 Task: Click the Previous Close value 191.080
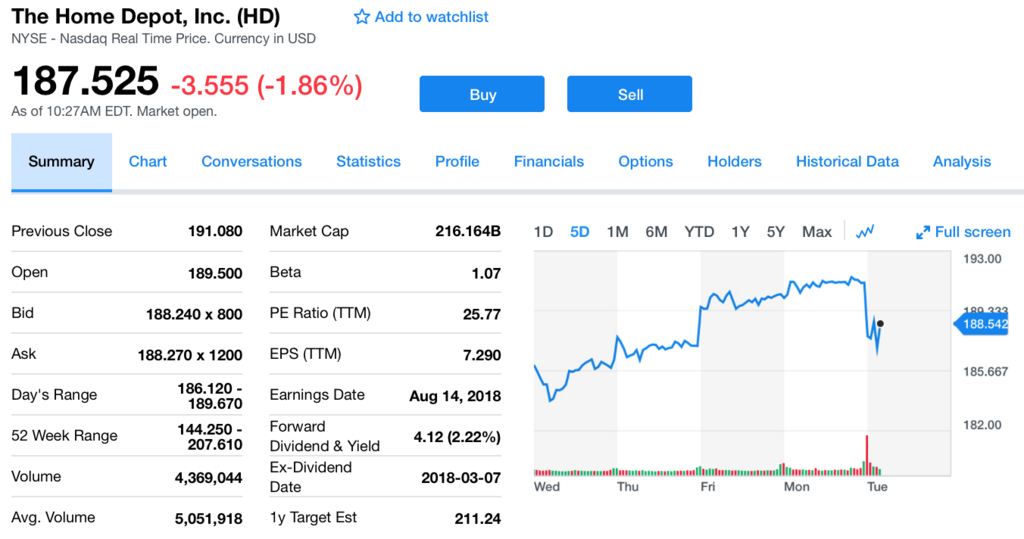[x=215, y=231]
